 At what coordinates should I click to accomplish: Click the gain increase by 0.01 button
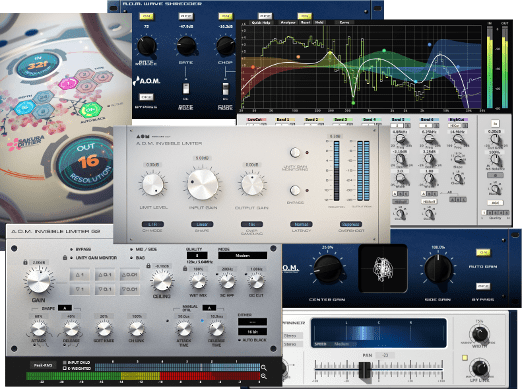click(x=129, y=275)
